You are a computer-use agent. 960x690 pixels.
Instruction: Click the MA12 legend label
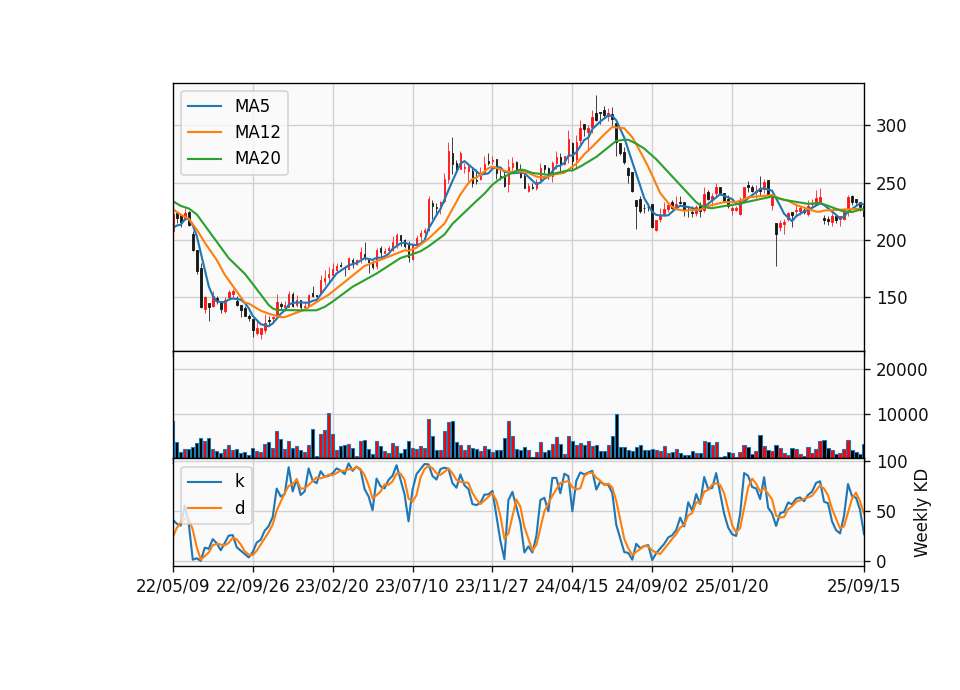point(257,132)
